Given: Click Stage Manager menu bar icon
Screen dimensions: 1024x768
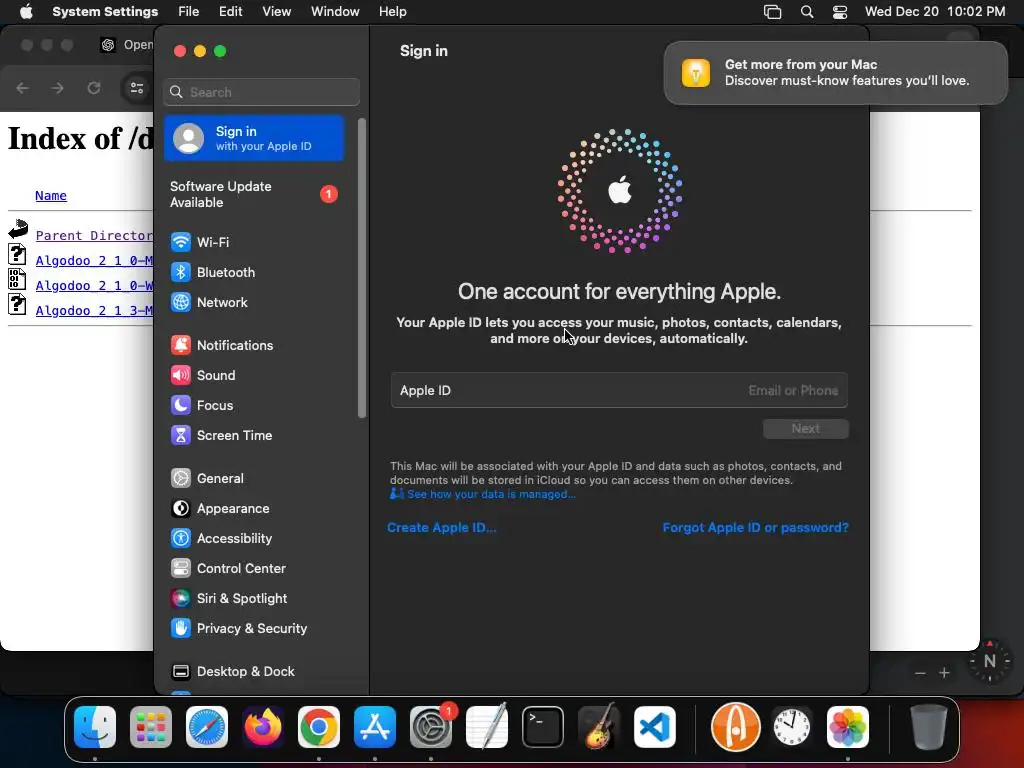Looking at the screenshot, I should (x=773, y=12).
